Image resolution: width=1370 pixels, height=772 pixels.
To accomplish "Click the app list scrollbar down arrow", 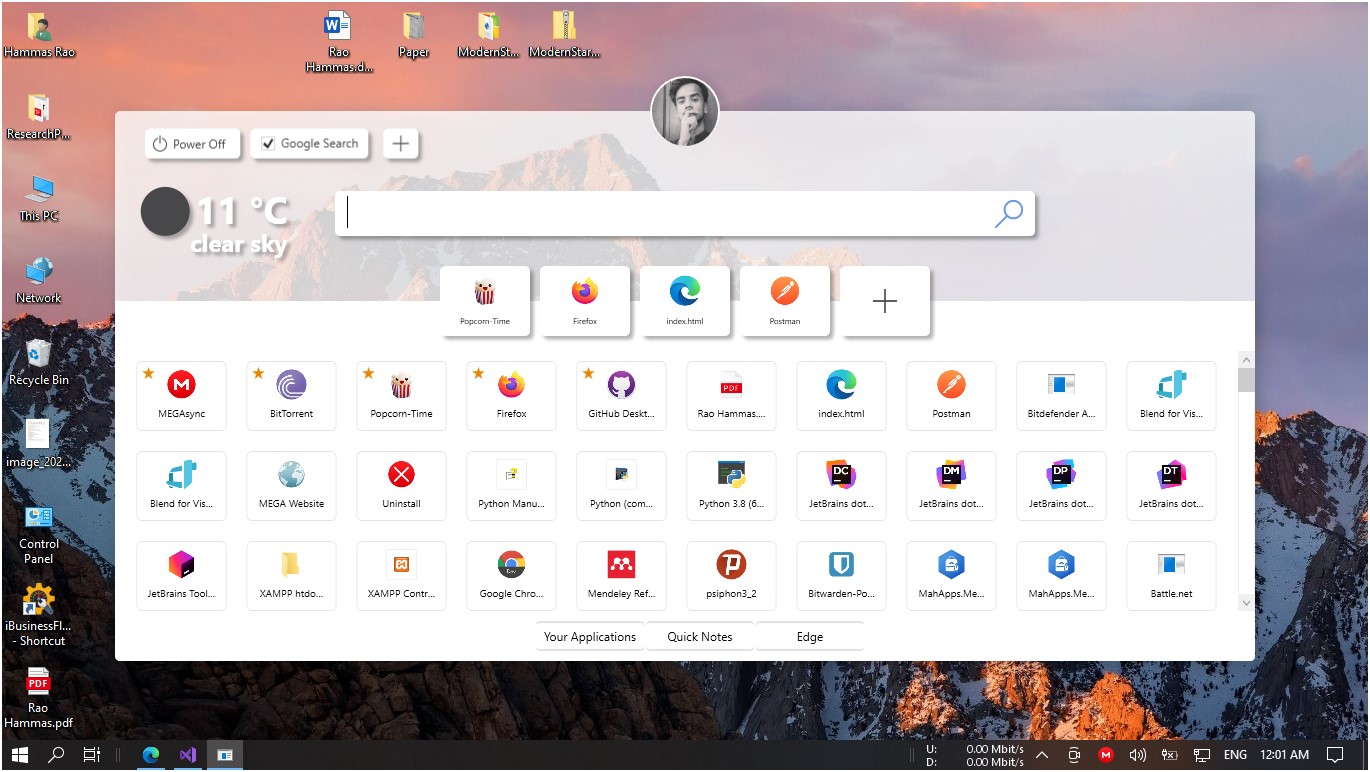I will point(1246,602).
